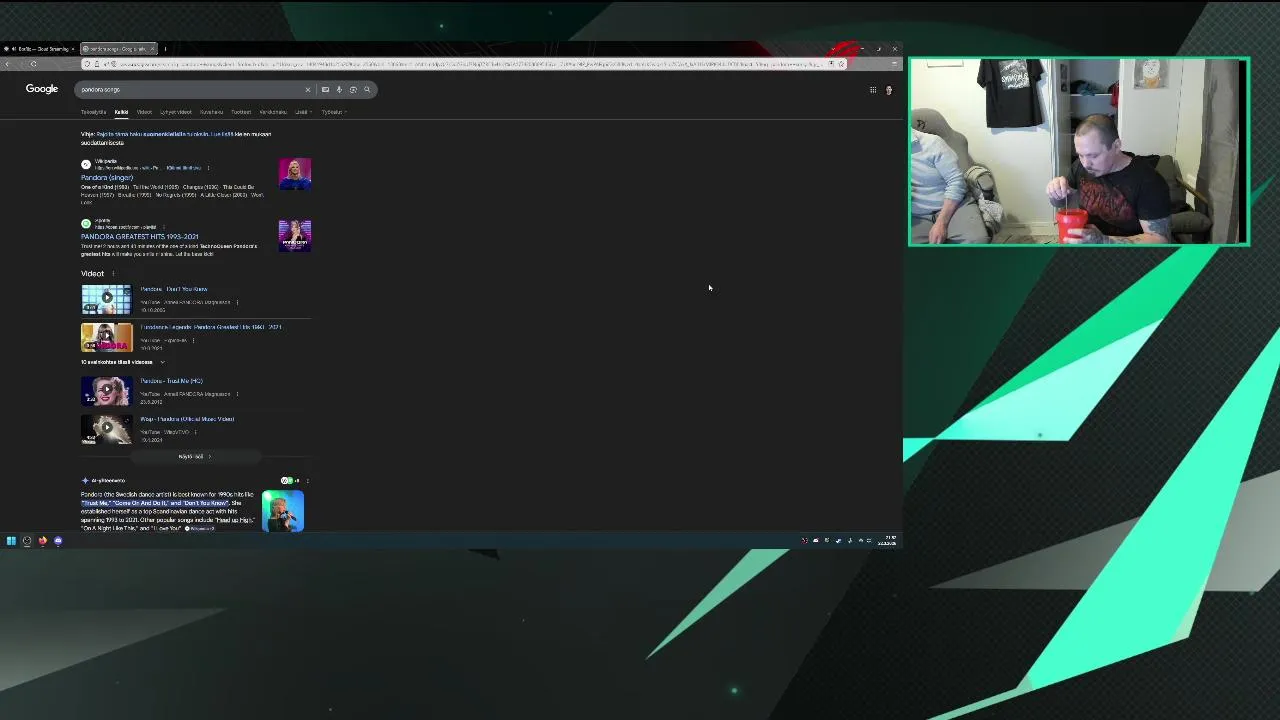
Task: Open Pandora - Don't You Know video link
Action: coord(174,289)
